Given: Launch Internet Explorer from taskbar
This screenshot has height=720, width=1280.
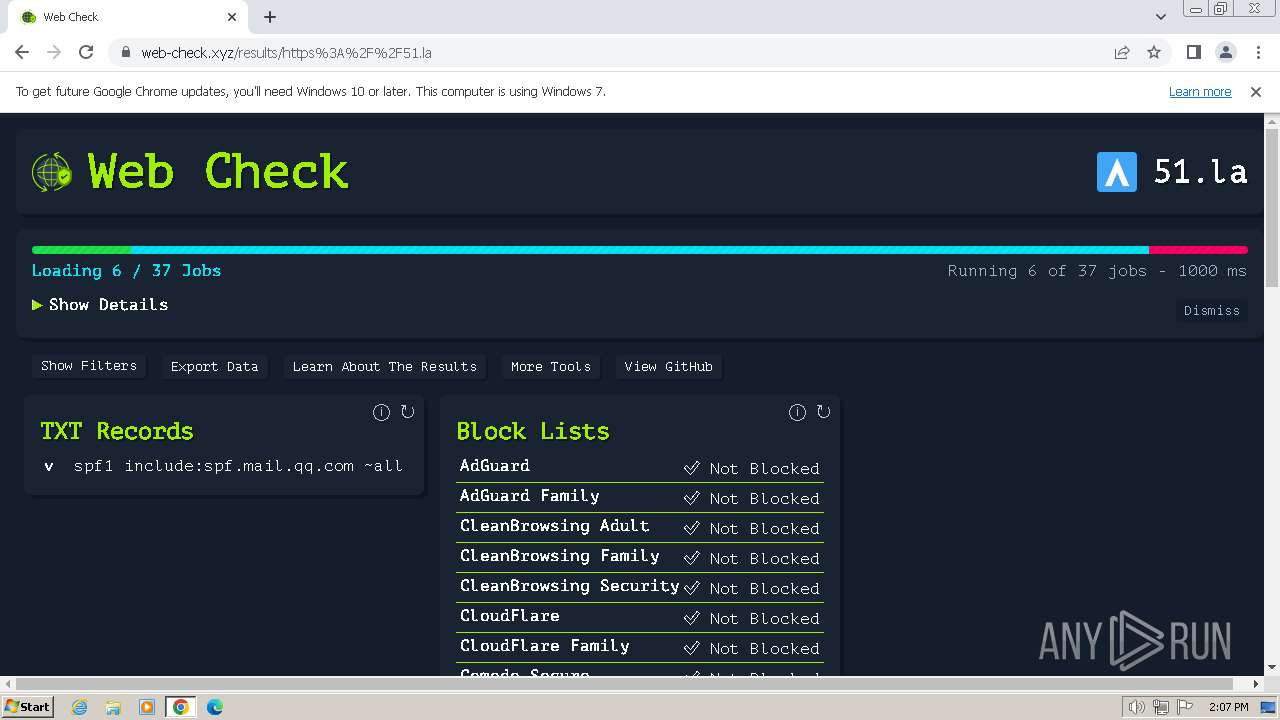Looking at the screenshot, I should pyautogui.click(x=80, y=707).
